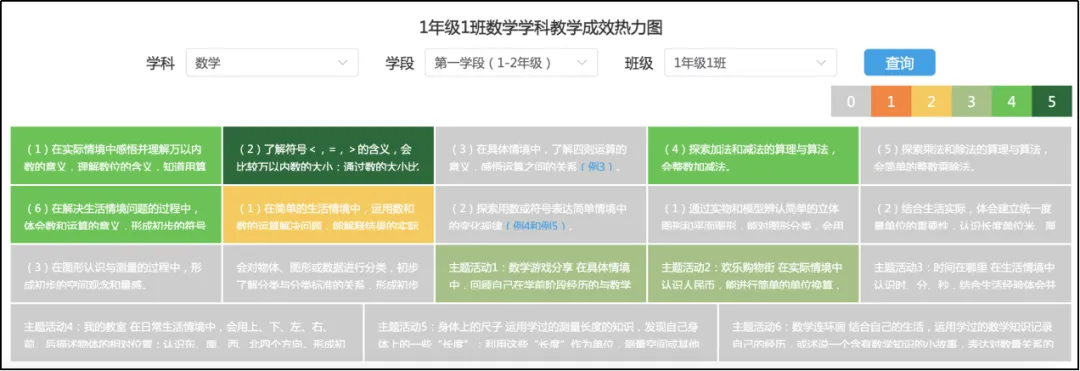Select the light green legend swatch labeled 3
1080x371 pixels.
971,102
